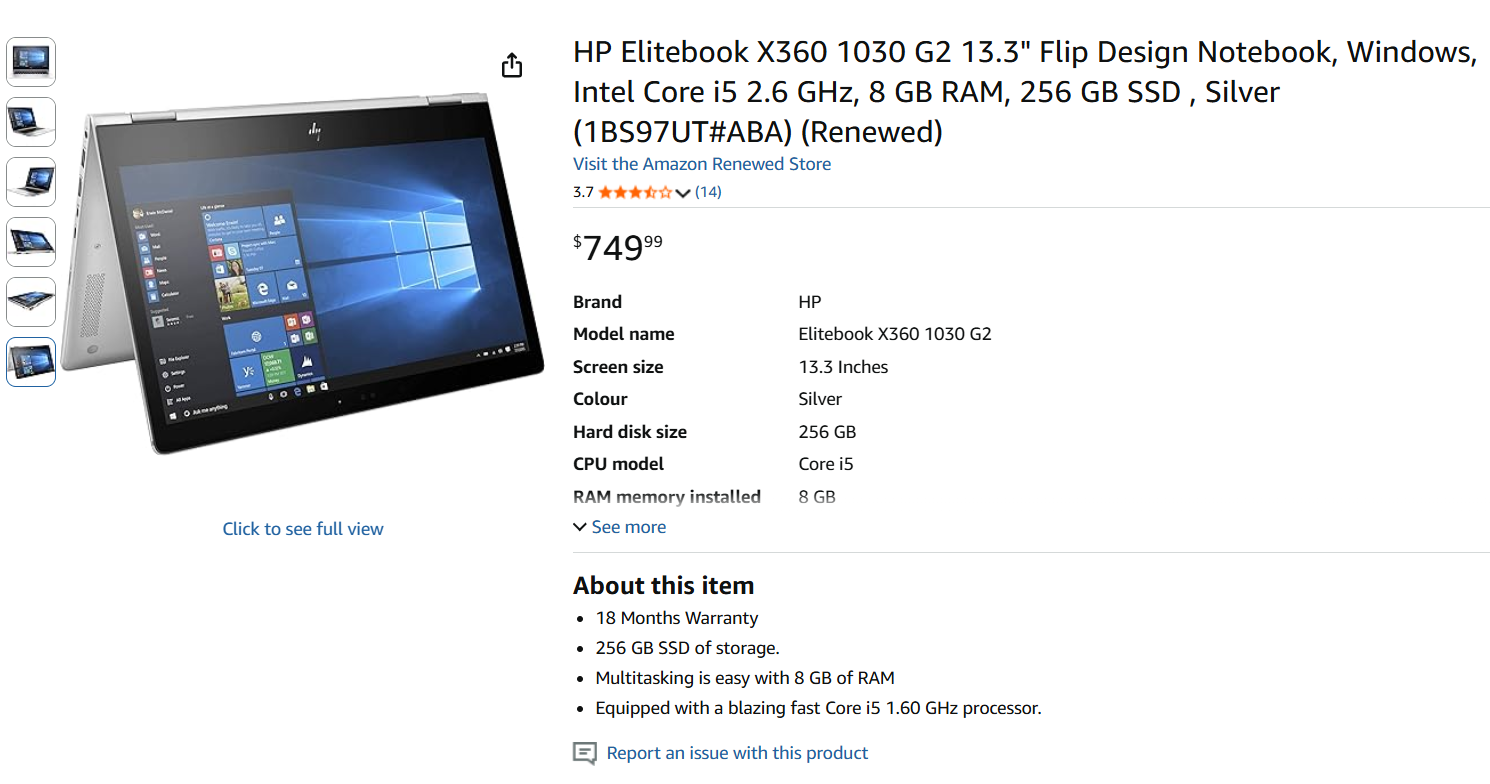
Task: Click the share icon
Action: 511,64
